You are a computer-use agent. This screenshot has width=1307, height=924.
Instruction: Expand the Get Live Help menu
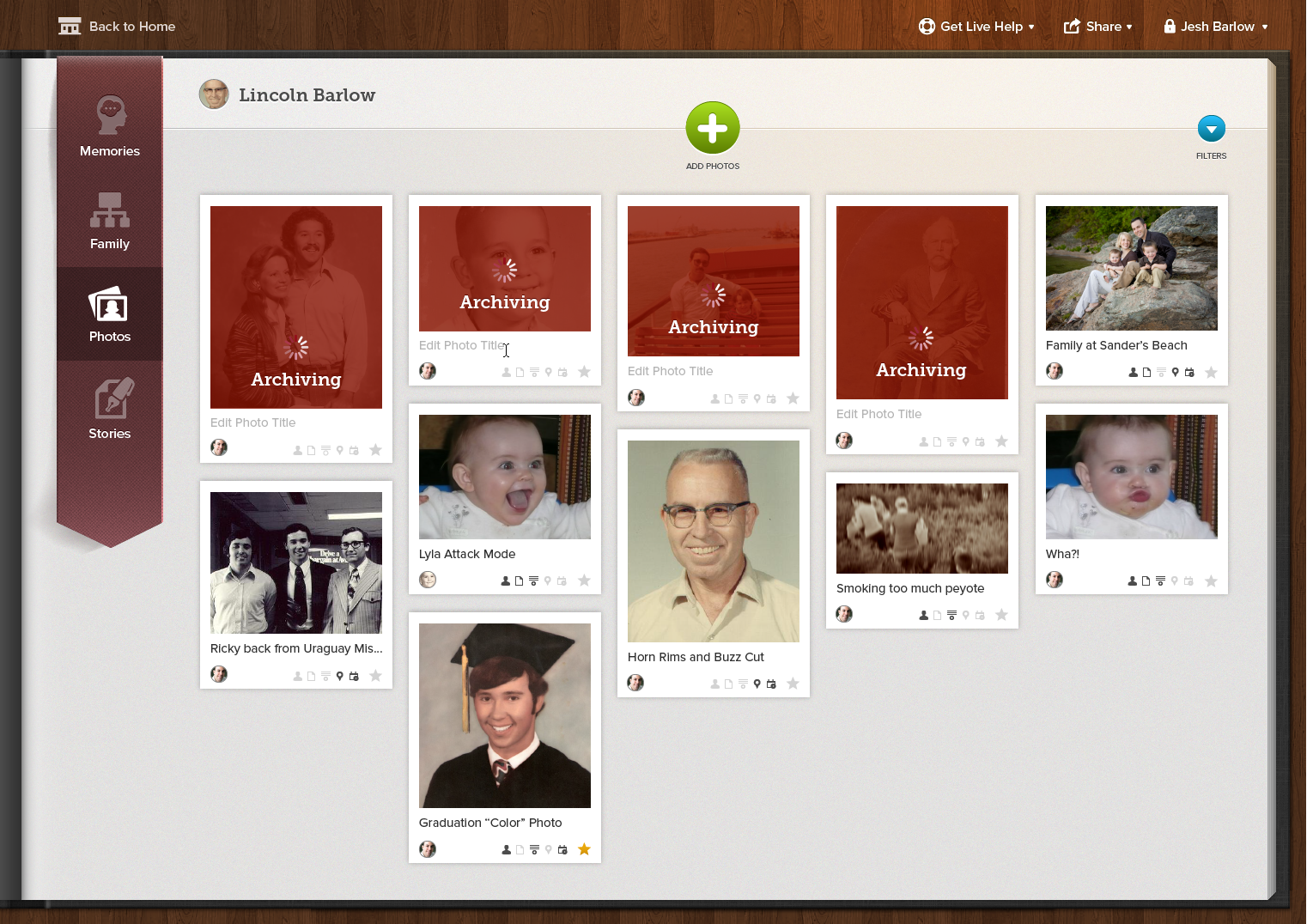976,27
